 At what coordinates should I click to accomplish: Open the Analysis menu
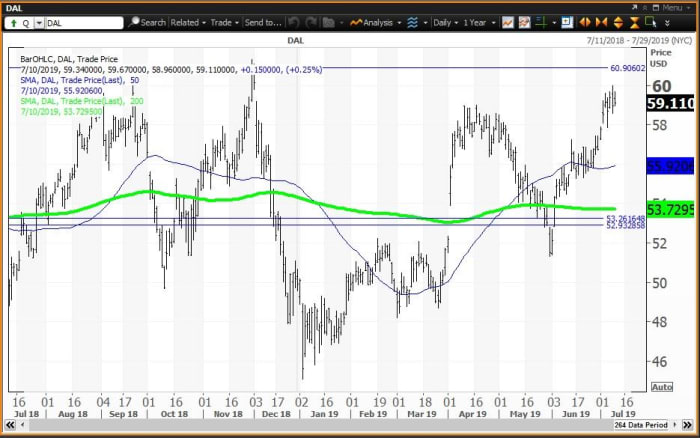[x=378, y=22]
